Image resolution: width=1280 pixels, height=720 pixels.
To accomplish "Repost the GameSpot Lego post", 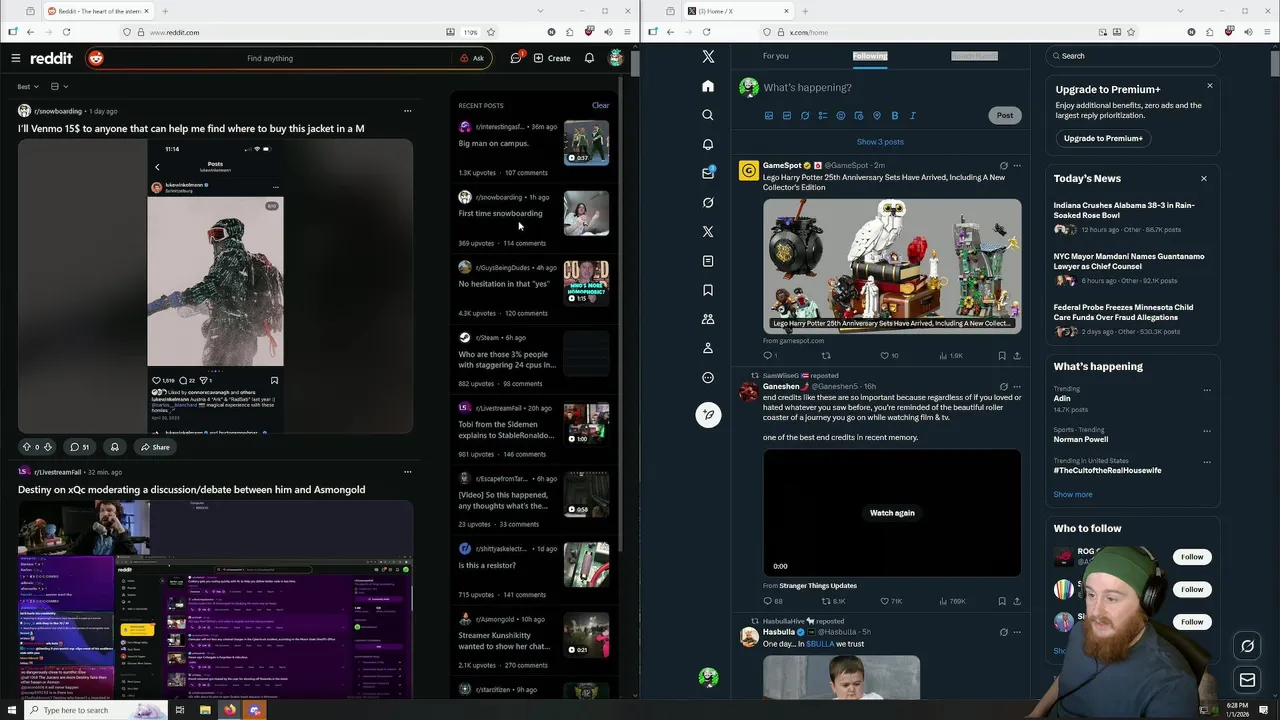I will tap(826, 356).
